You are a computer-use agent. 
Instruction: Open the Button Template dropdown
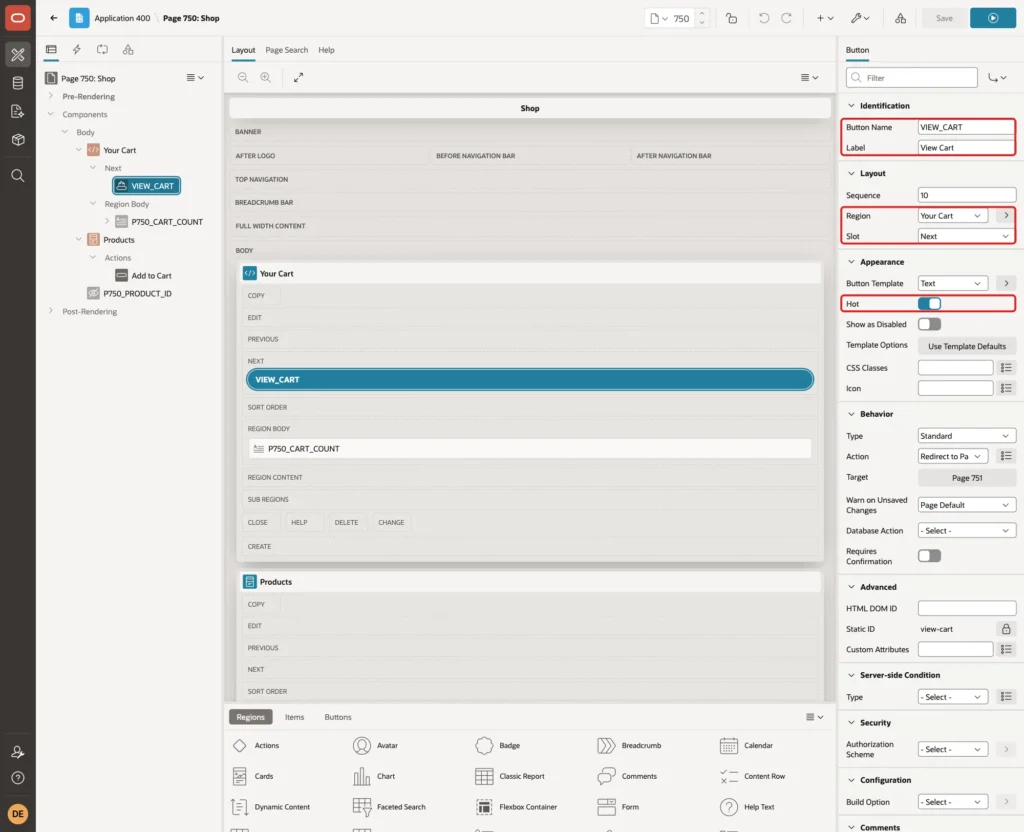pyautogui.click(x=952, y=283)
